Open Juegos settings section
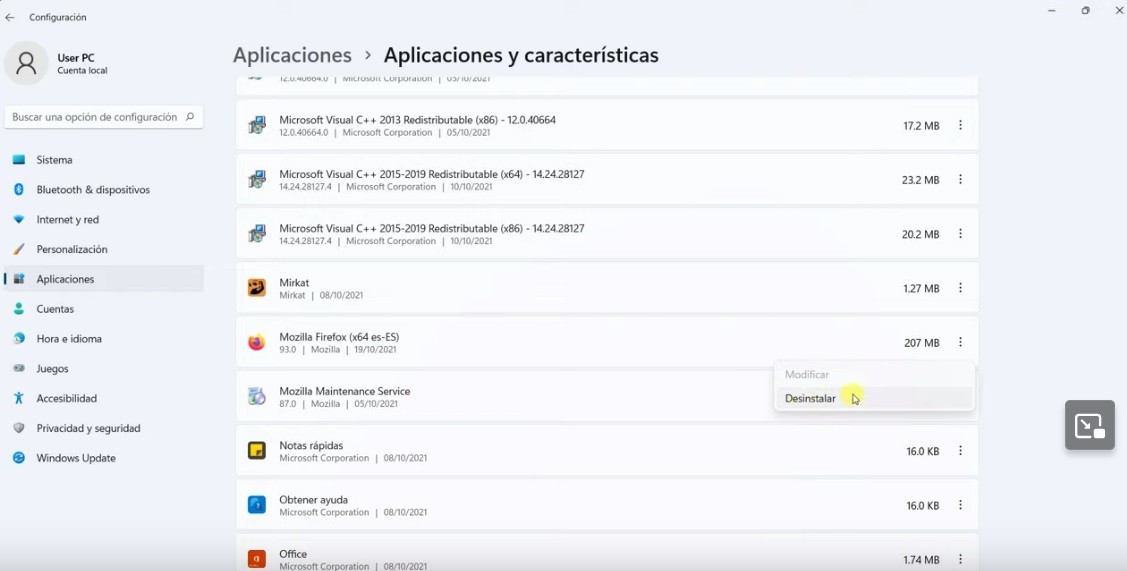Viewport: 1127px width, 571px height. tap(104, 368)
